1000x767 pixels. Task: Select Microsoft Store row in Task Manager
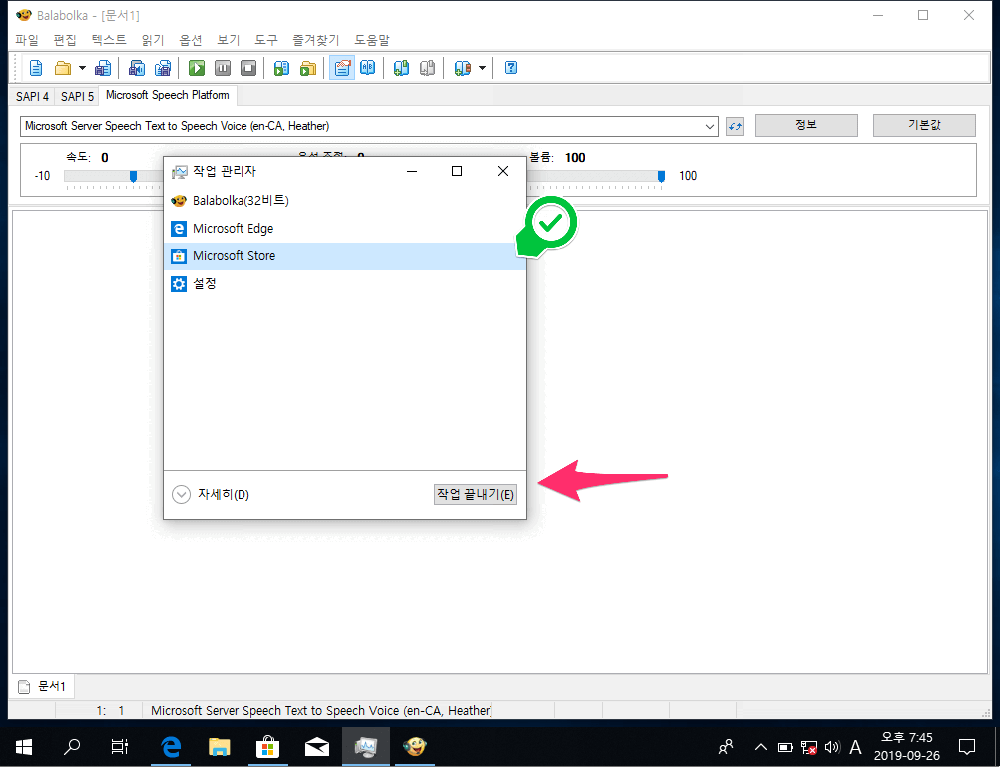coord(344,256)
